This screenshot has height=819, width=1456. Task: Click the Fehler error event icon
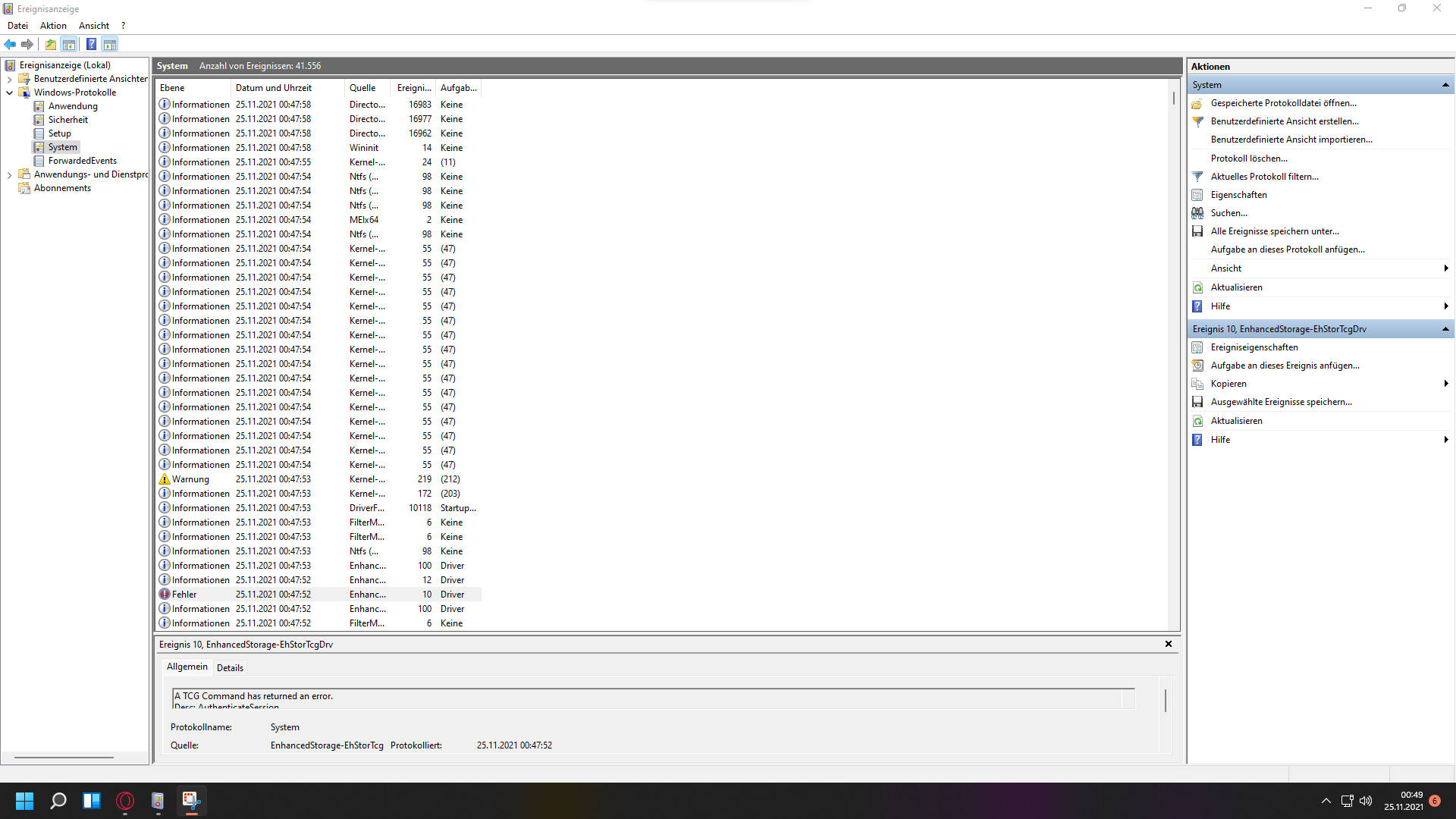click(x=165, y=595)
